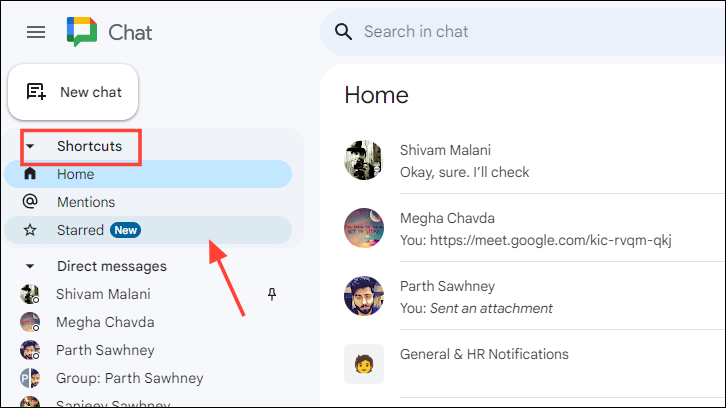Viewport: 726px width, 408px height.
Task: Open Shivam Malani's avatar in Home list
Action: 364,160
